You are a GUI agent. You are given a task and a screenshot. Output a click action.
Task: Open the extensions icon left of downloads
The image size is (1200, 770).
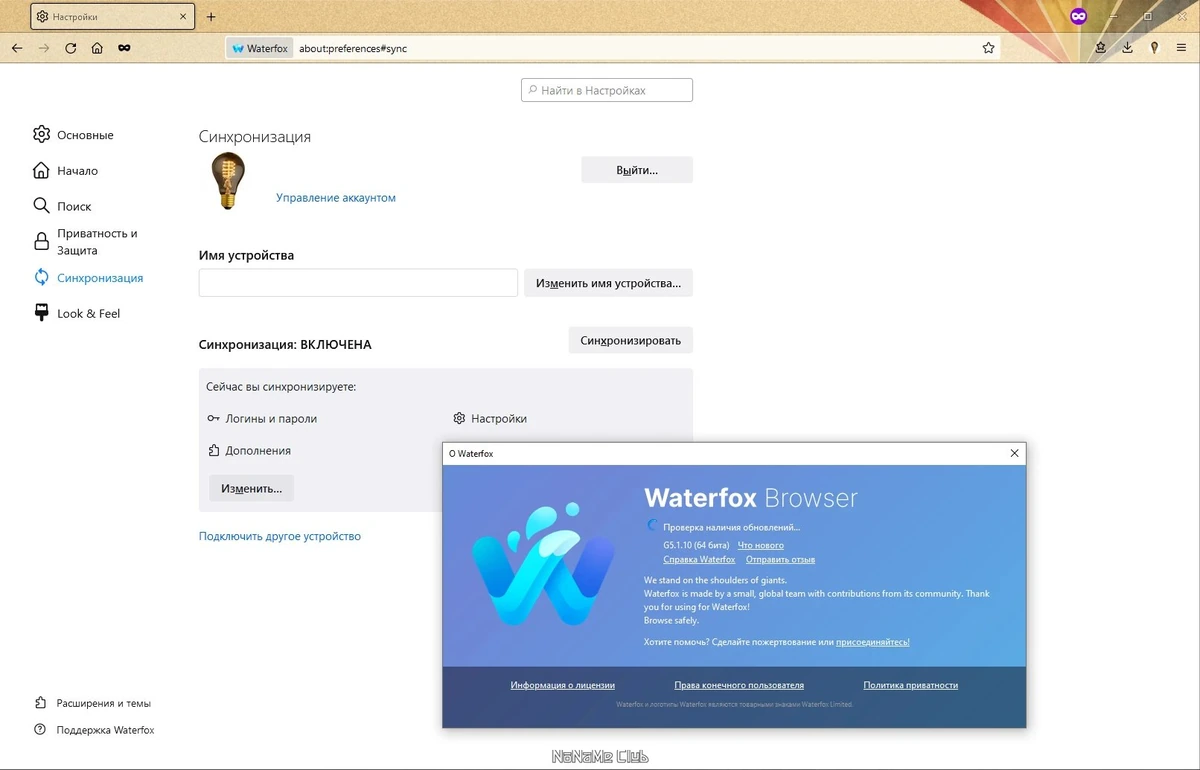tap(1101, 48)
